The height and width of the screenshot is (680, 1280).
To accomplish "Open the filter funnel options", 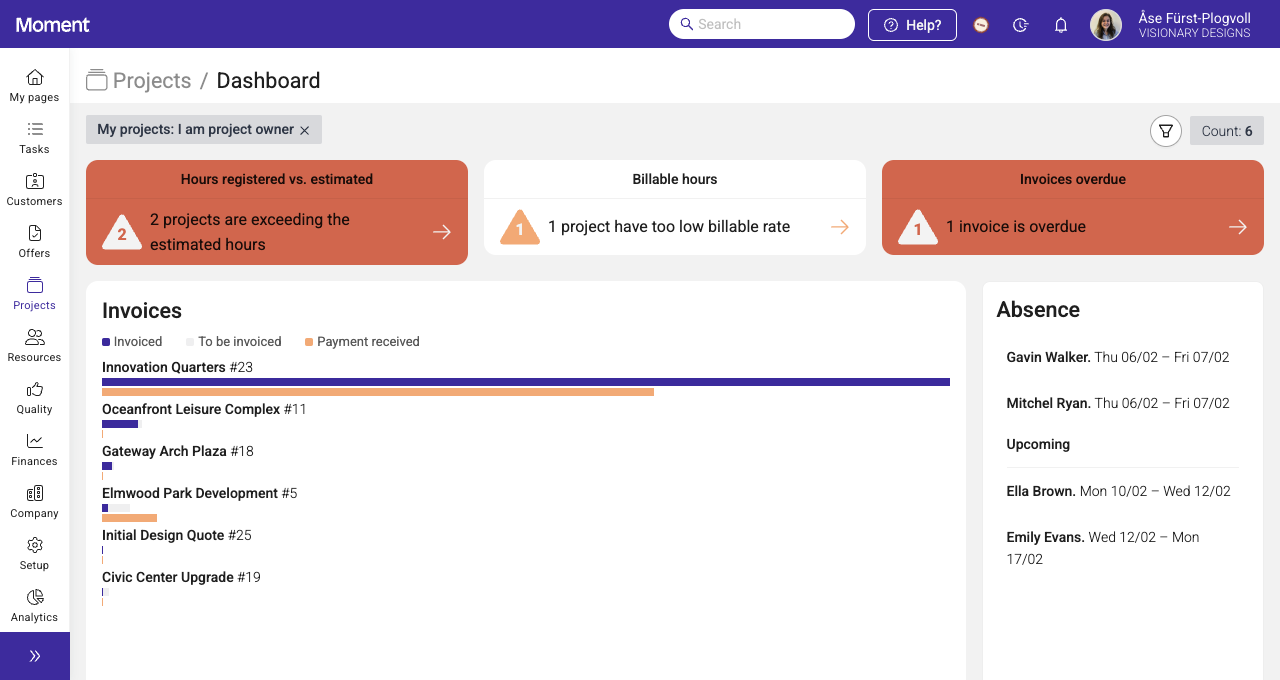I will [x=1165, y=130].
